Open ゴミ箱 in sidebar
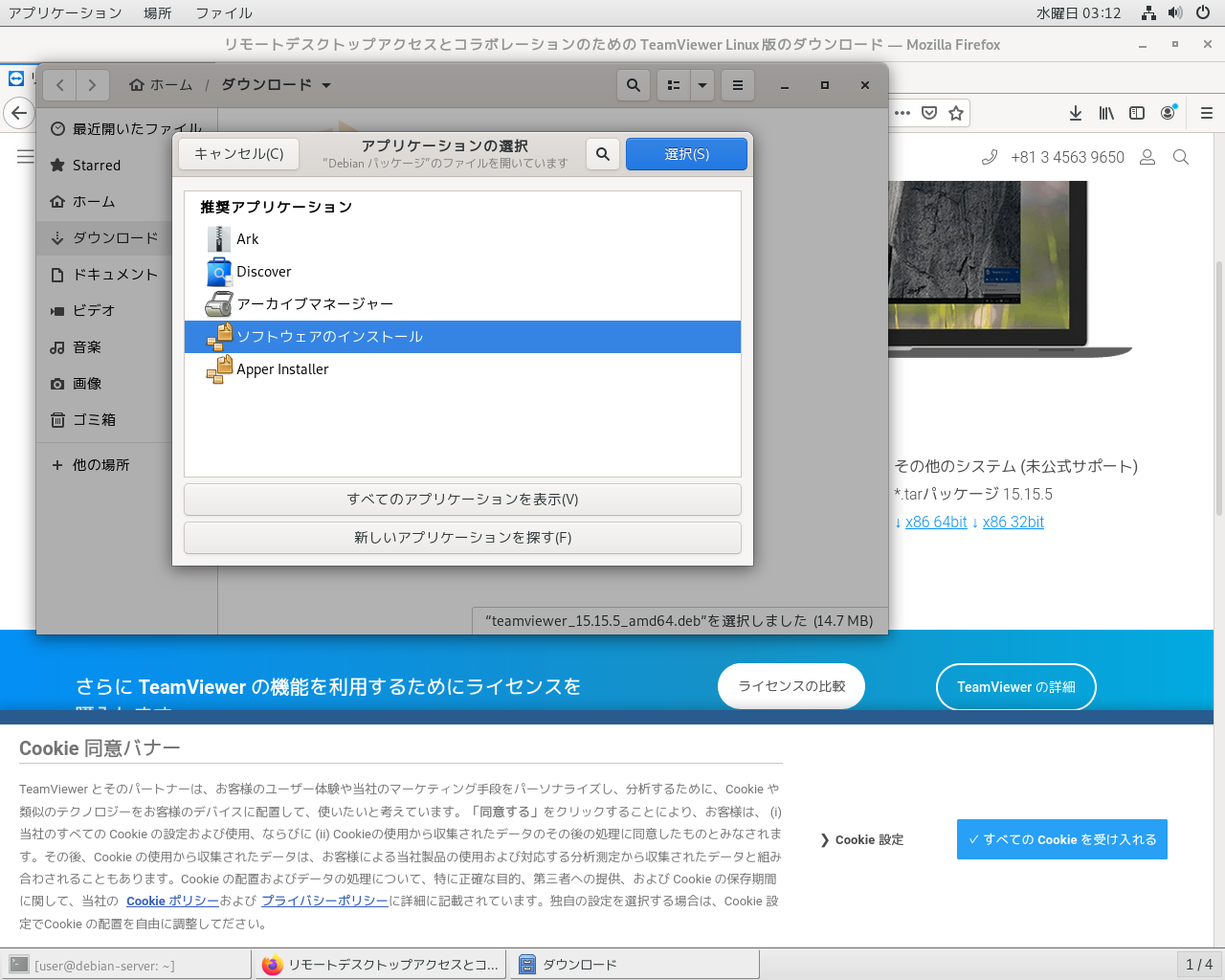1225x980 pixels. tap(127, 420)
